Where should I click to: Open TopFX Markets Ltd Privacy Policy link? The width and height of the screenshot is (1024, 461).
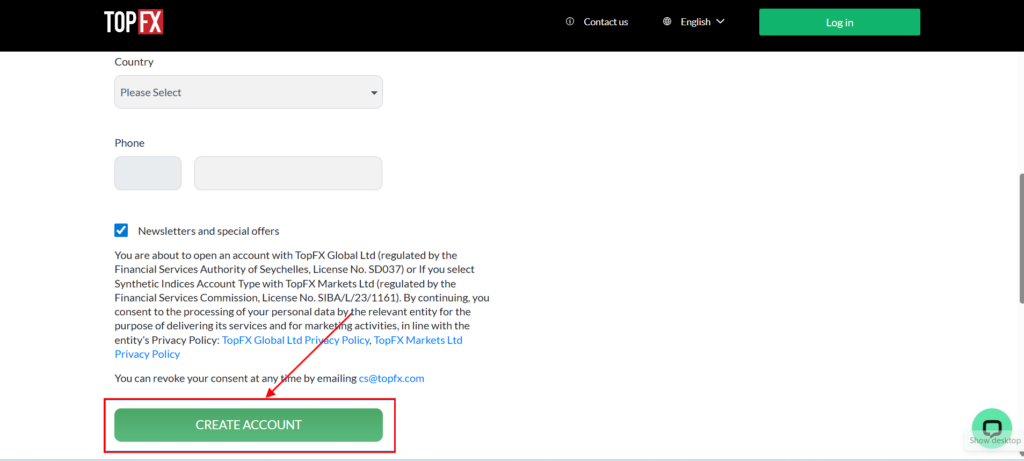click(418, 341)
